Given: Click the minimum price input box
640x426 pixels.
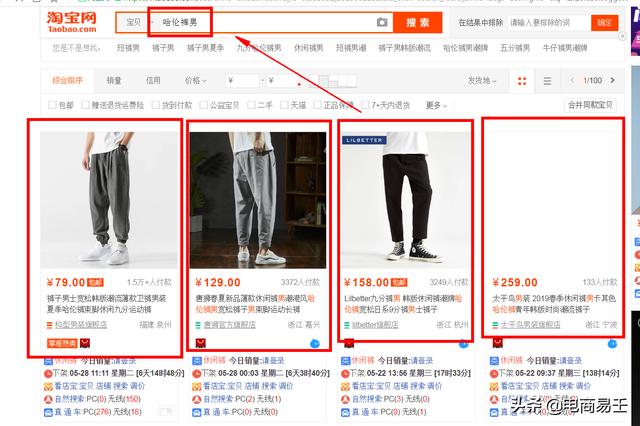Looking at the screenshot, I should [x=243, y=81].
